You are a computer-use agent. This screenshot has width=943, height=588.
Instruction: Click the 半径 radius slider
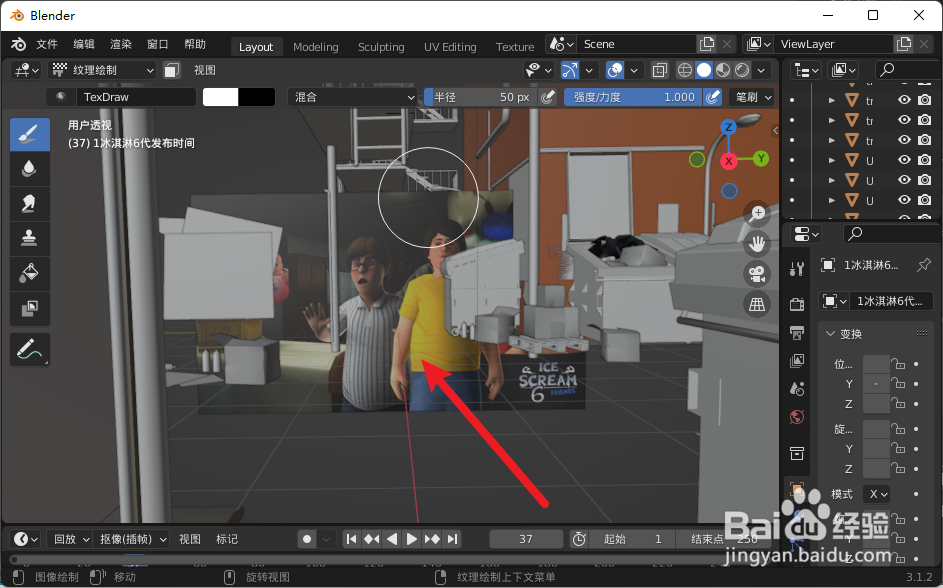(x=481, y=97)
